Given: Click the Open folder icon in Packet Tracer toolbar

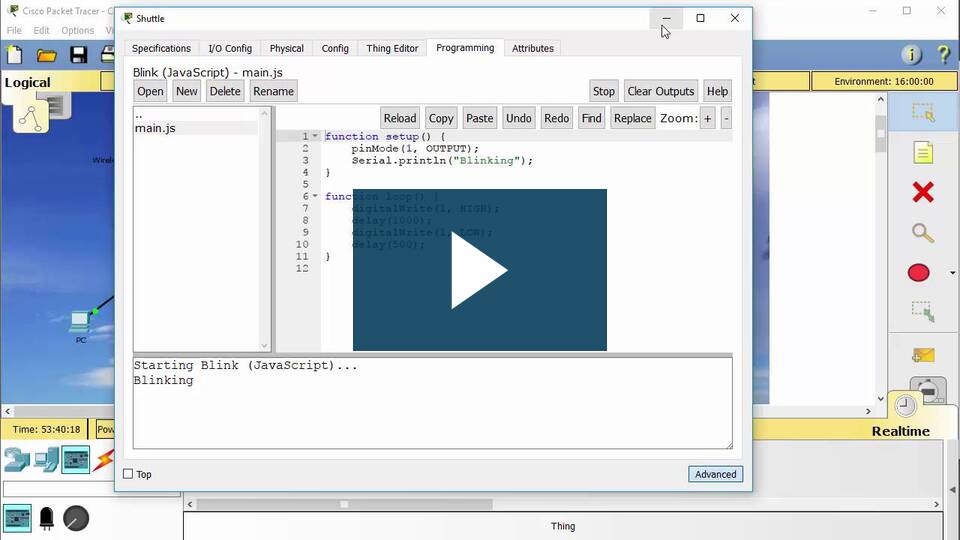Looking at the screenshot, I should click(x=47, y=56).
